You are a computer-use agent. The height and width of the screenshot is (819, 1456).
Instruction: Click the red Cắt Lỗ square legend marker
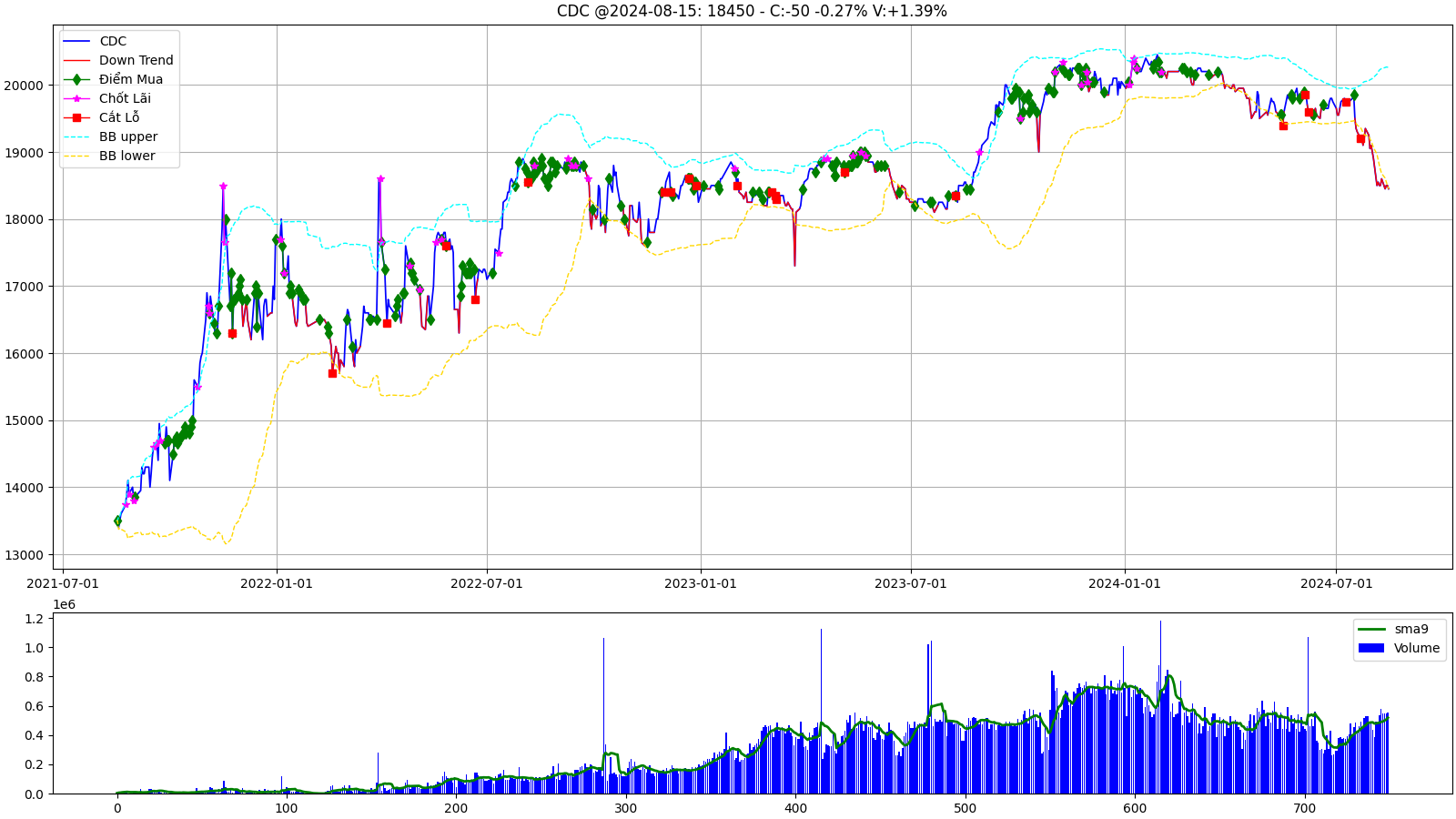76,117
